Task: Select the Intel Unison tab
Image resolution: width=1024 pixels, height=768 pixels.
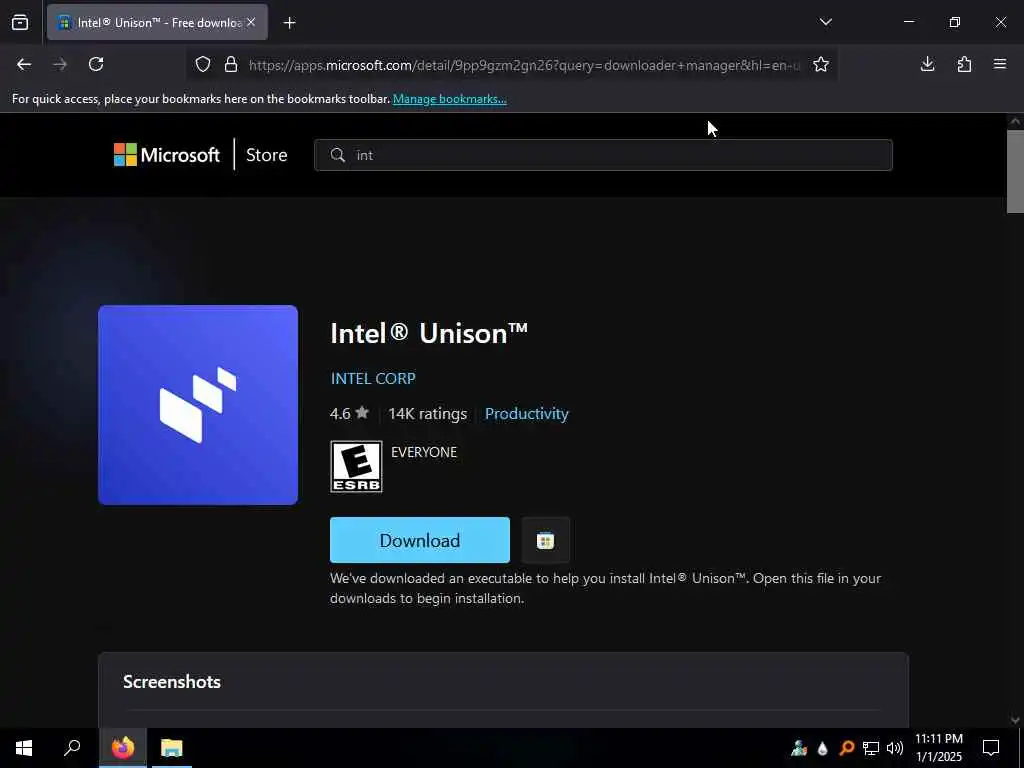Action: tap(157, 22)
